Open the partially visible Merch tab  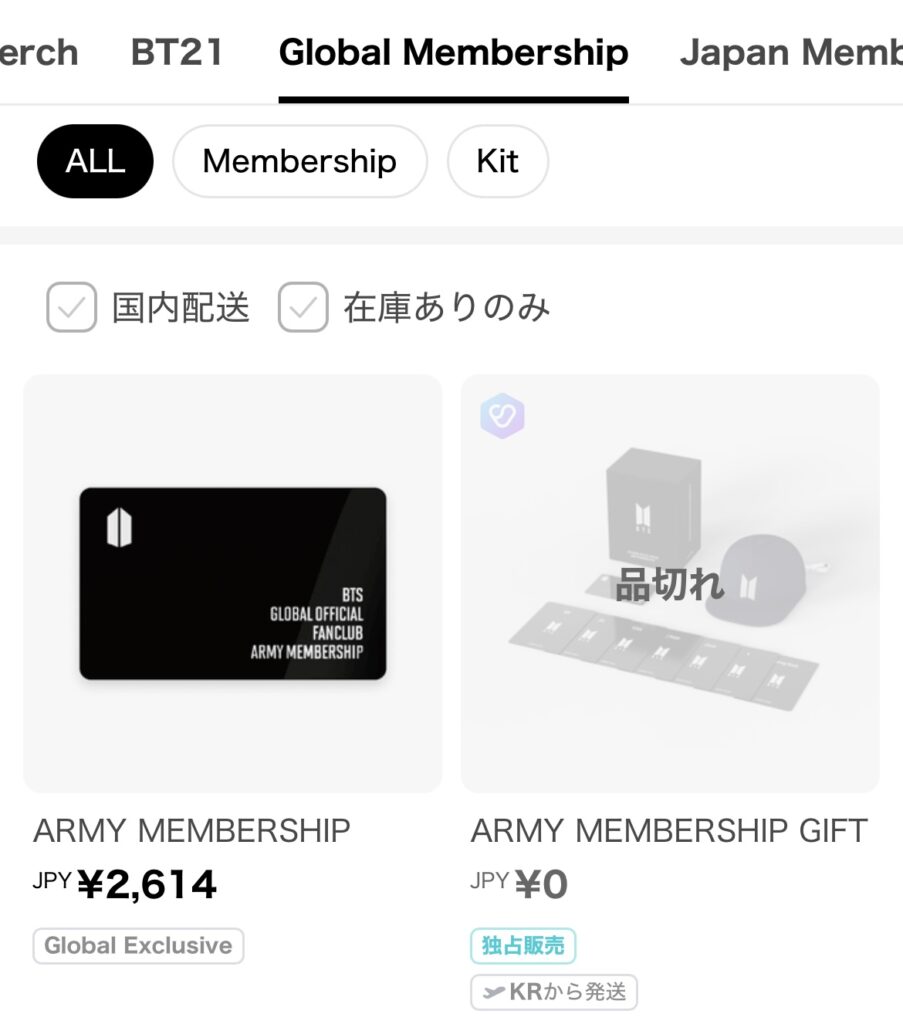click(x=38, y=52)
